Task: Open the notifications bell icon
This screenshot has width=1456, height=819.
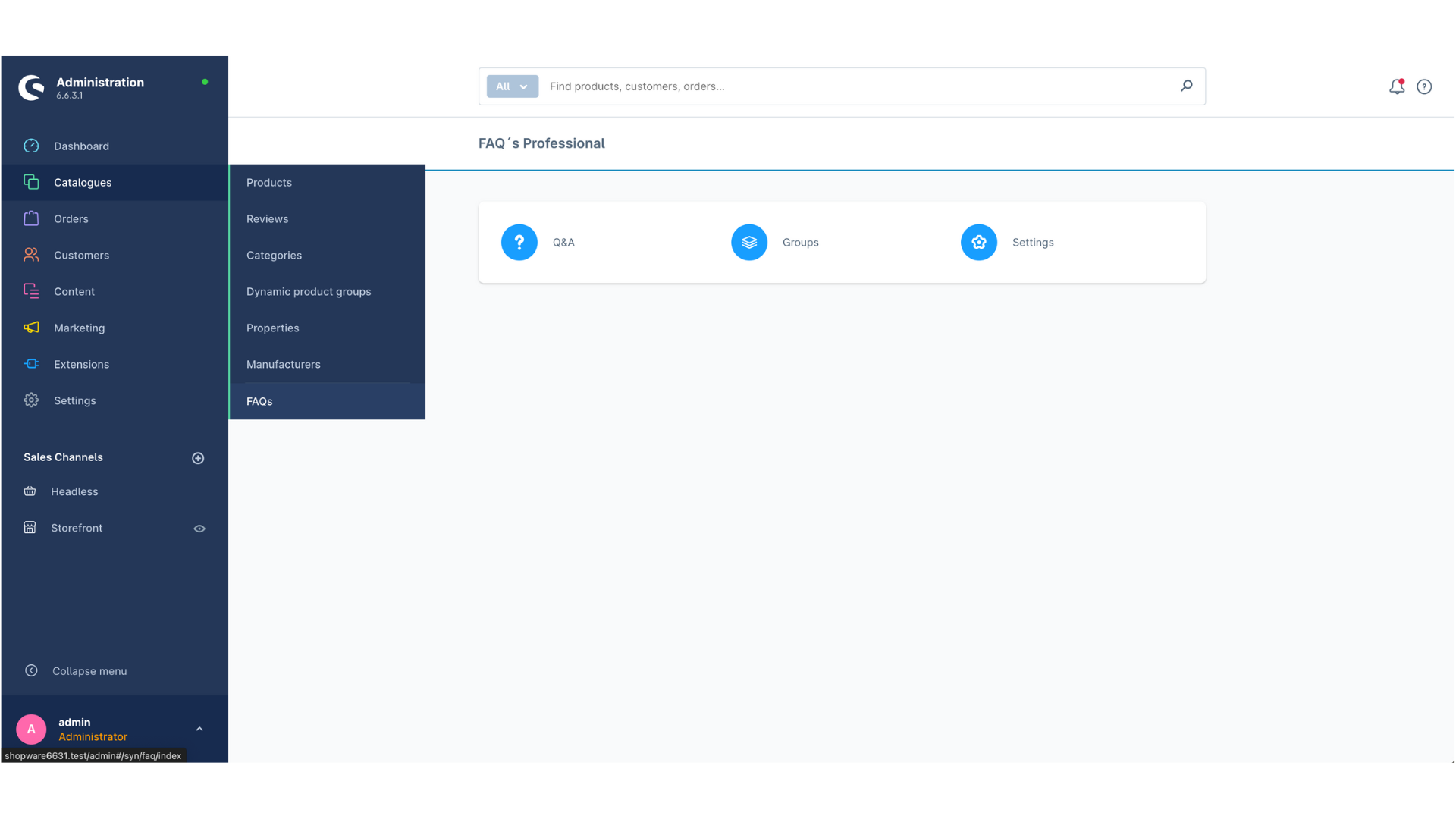Action: click(x=1396, y=87)
